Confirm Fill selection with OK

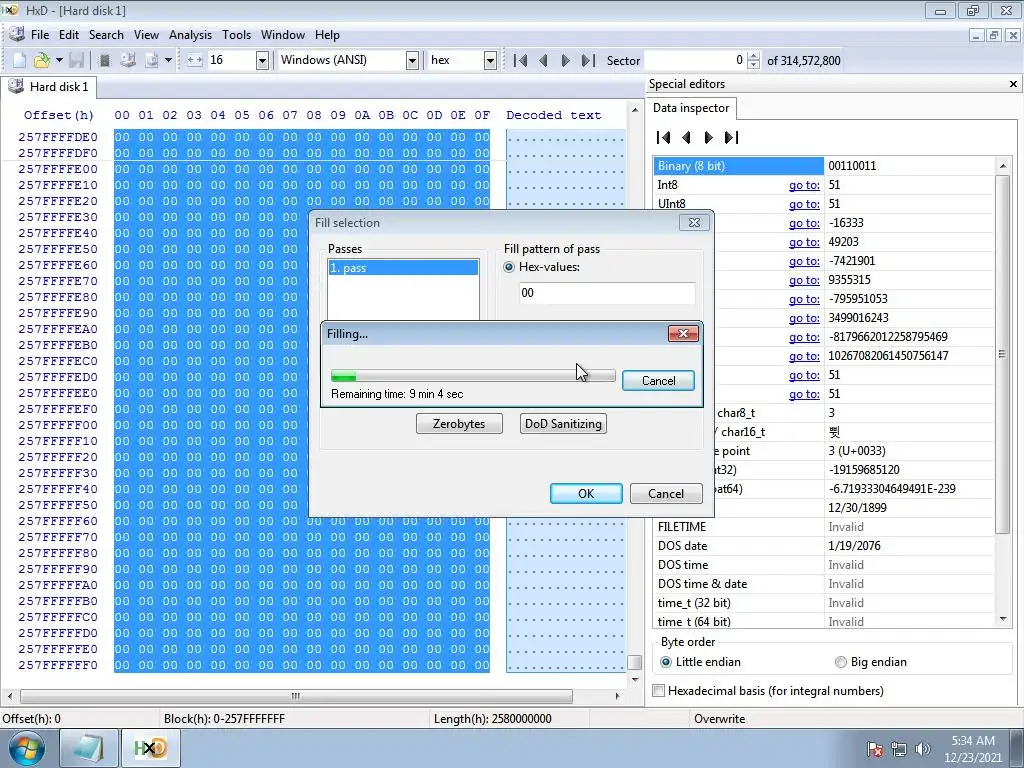coord(586,494)
